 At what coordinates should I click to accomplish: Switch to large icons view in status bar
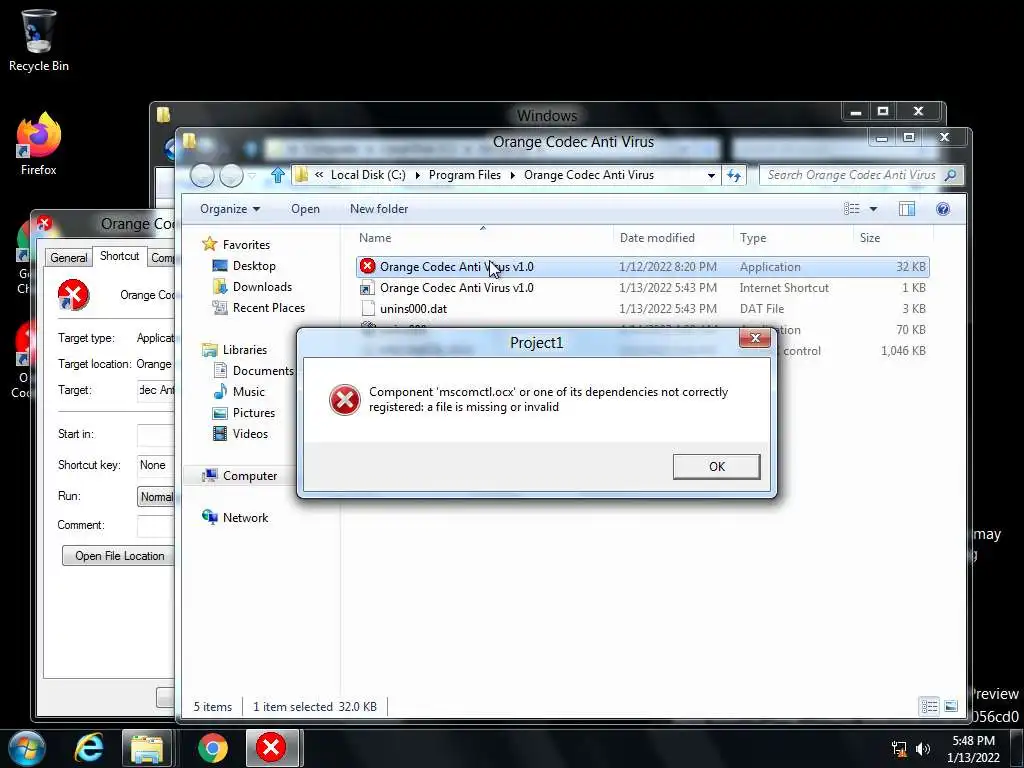[951, 707]
